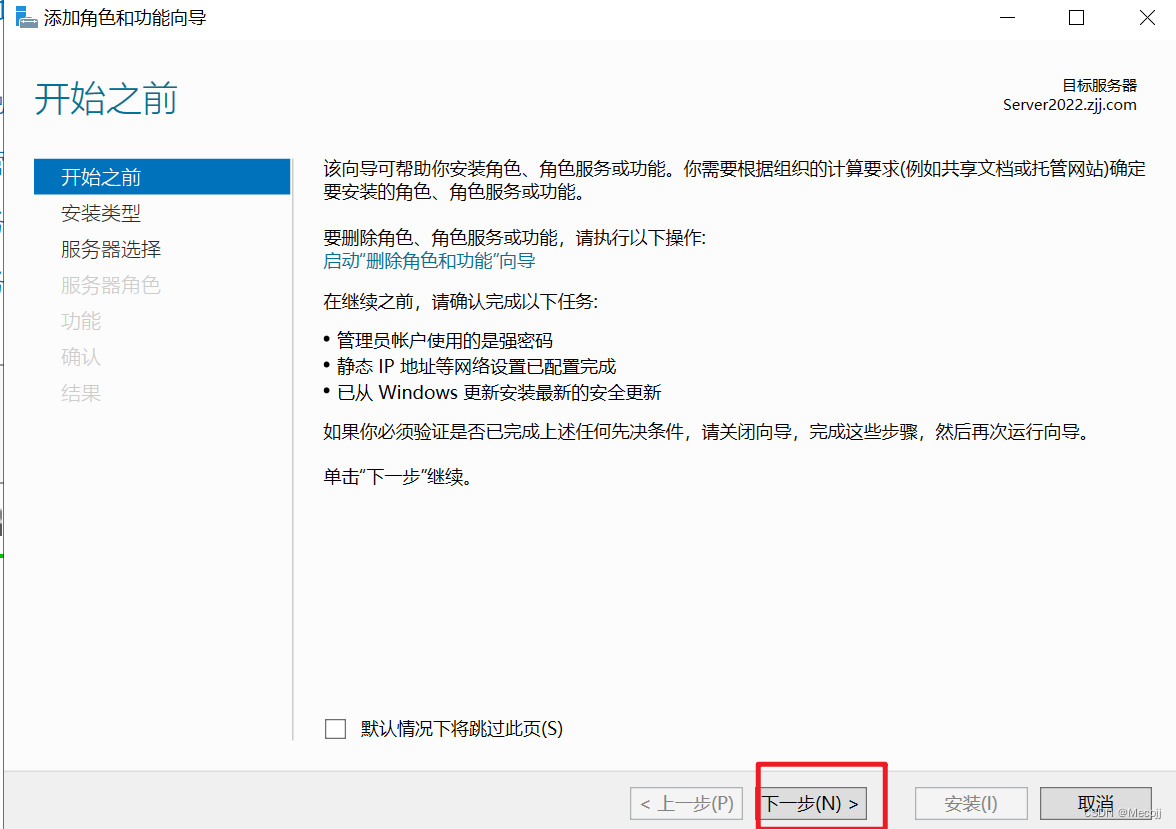Screen dimensions: 1176x829
Task: Enable 默认情况下将跳过此页 checkbox
Action: click(x=335, y=728)
